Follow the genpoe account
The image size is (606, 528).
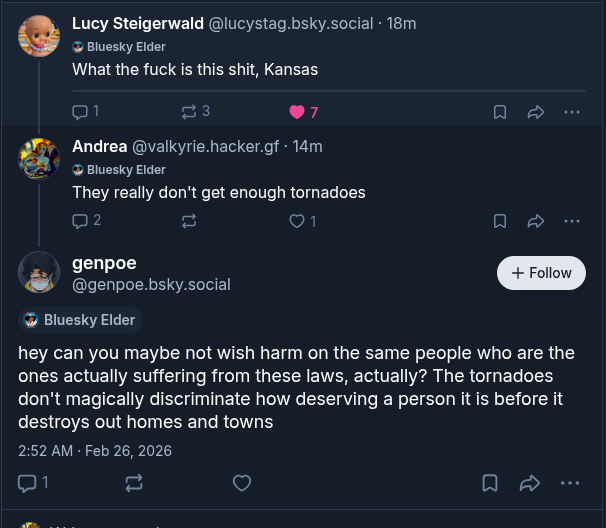click(x=541, y=273)
